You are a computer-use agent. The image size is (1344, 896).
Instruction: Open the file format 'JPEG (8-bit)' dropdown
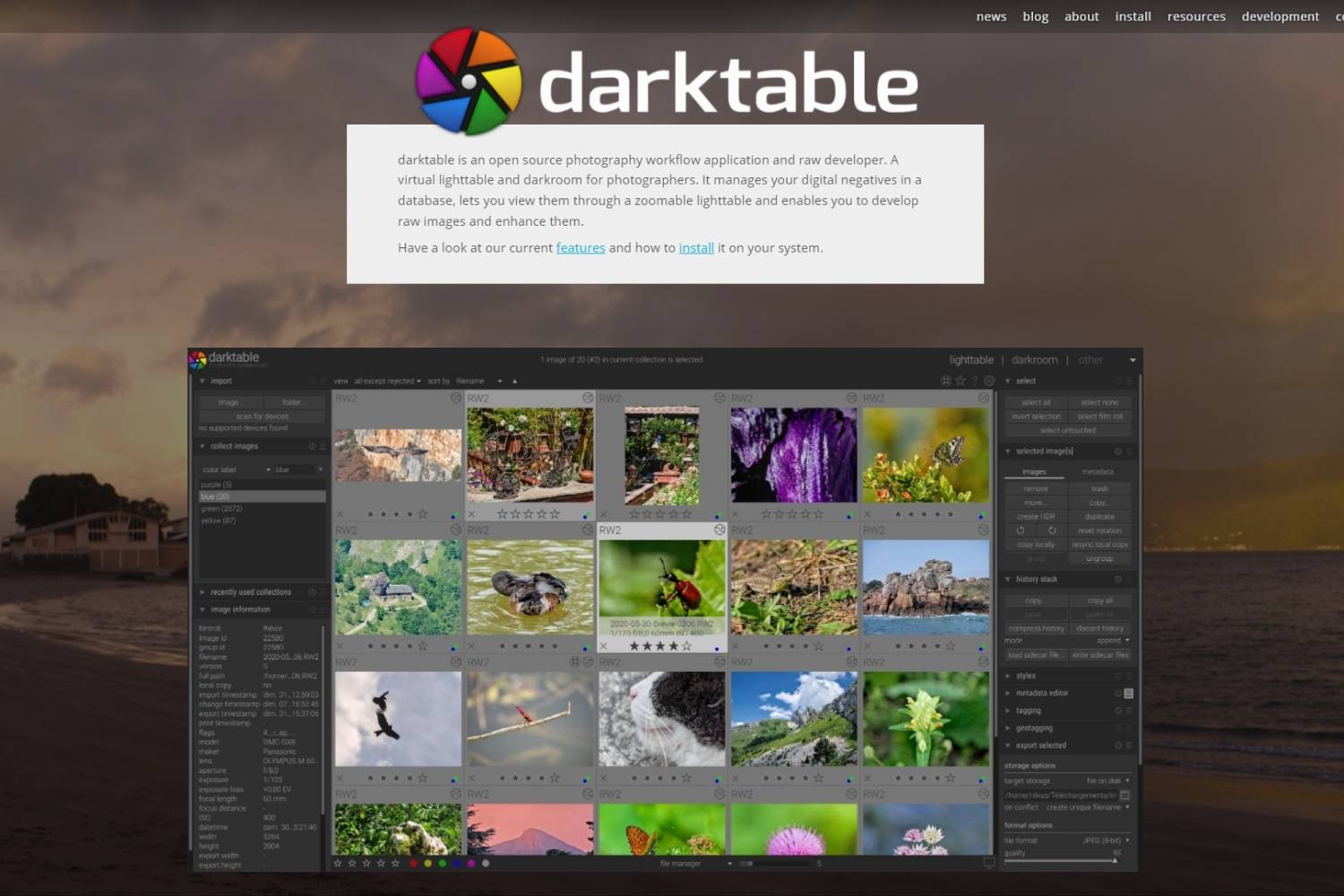click(x=1106, y=840)
